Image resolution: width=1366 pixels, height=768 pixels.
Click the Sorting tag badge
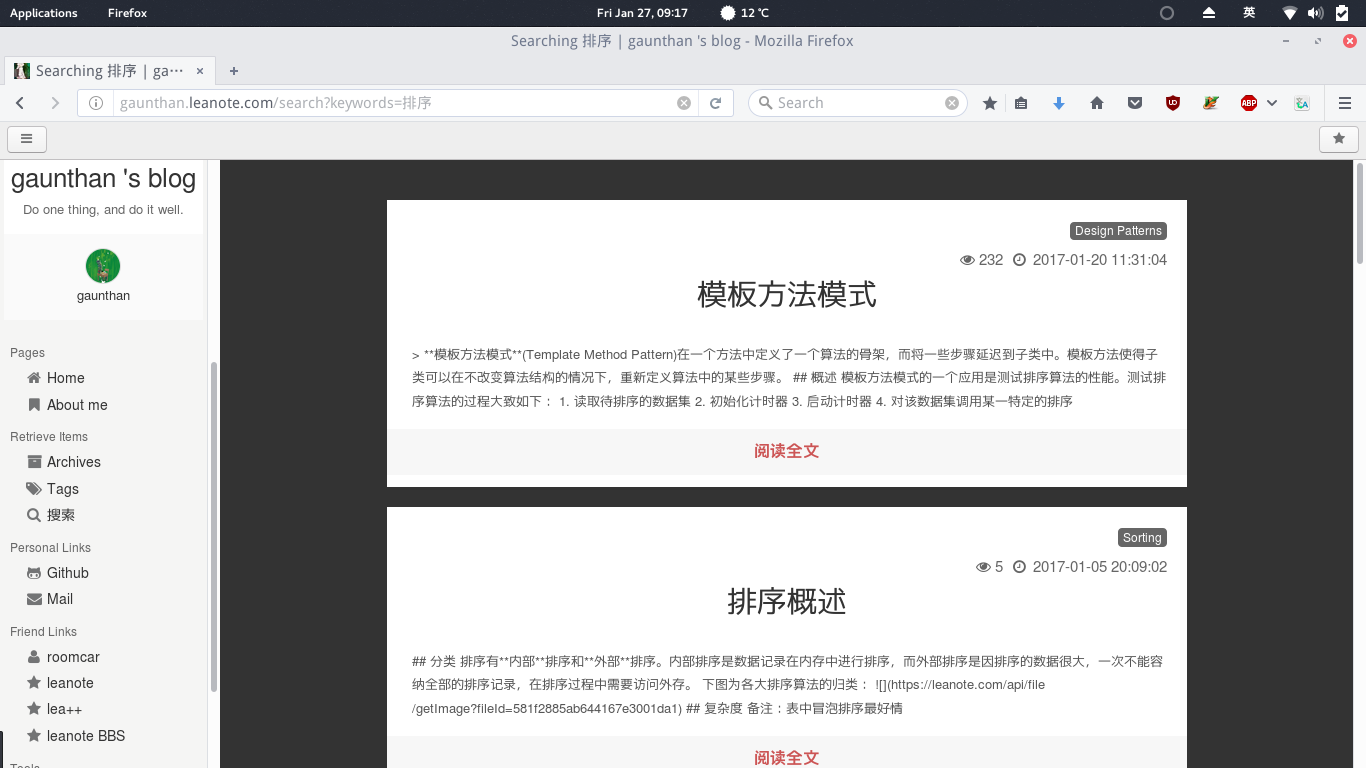1142,538
